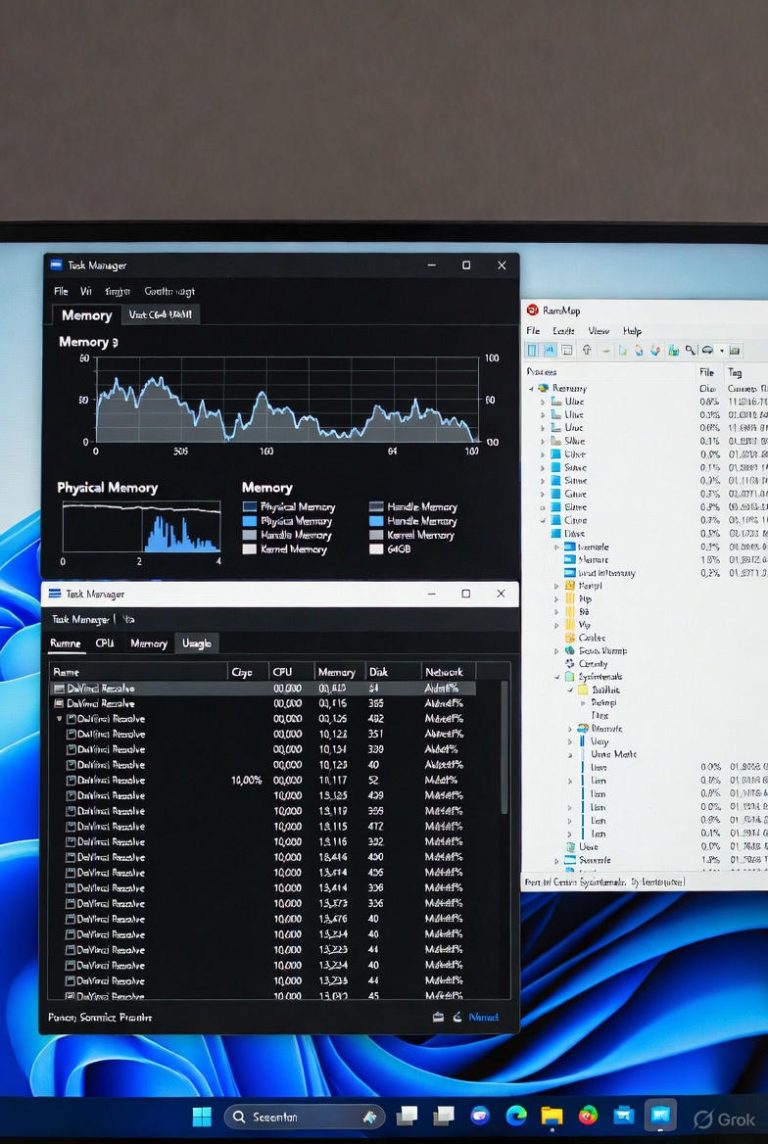Image resolution: width=768 pixels, height=1144 pixels.
Task: Click the 492 disk value cell
Action: point(376,719)
